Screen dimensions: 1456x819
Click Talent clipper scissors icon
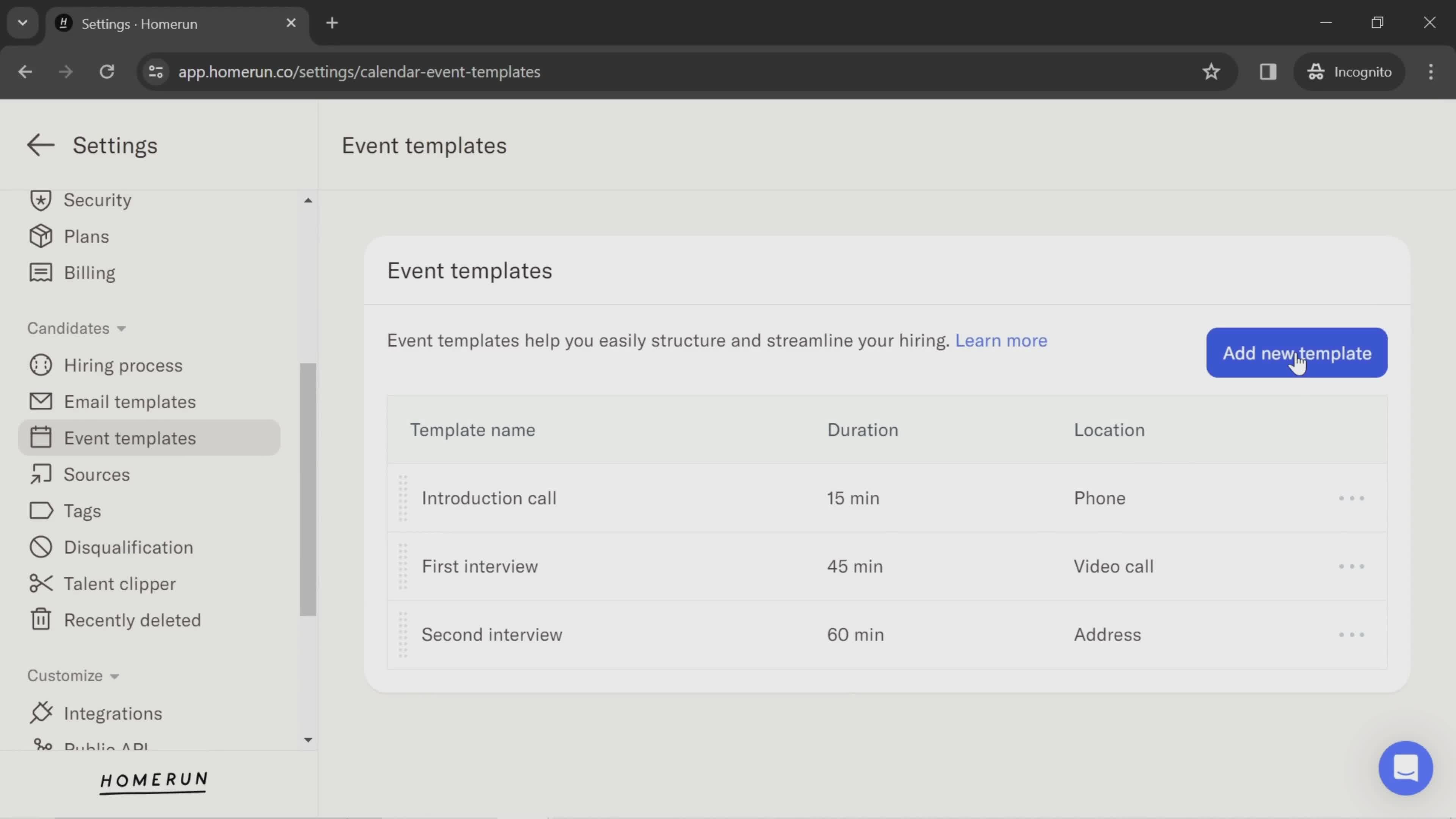[x=41, y=583]
